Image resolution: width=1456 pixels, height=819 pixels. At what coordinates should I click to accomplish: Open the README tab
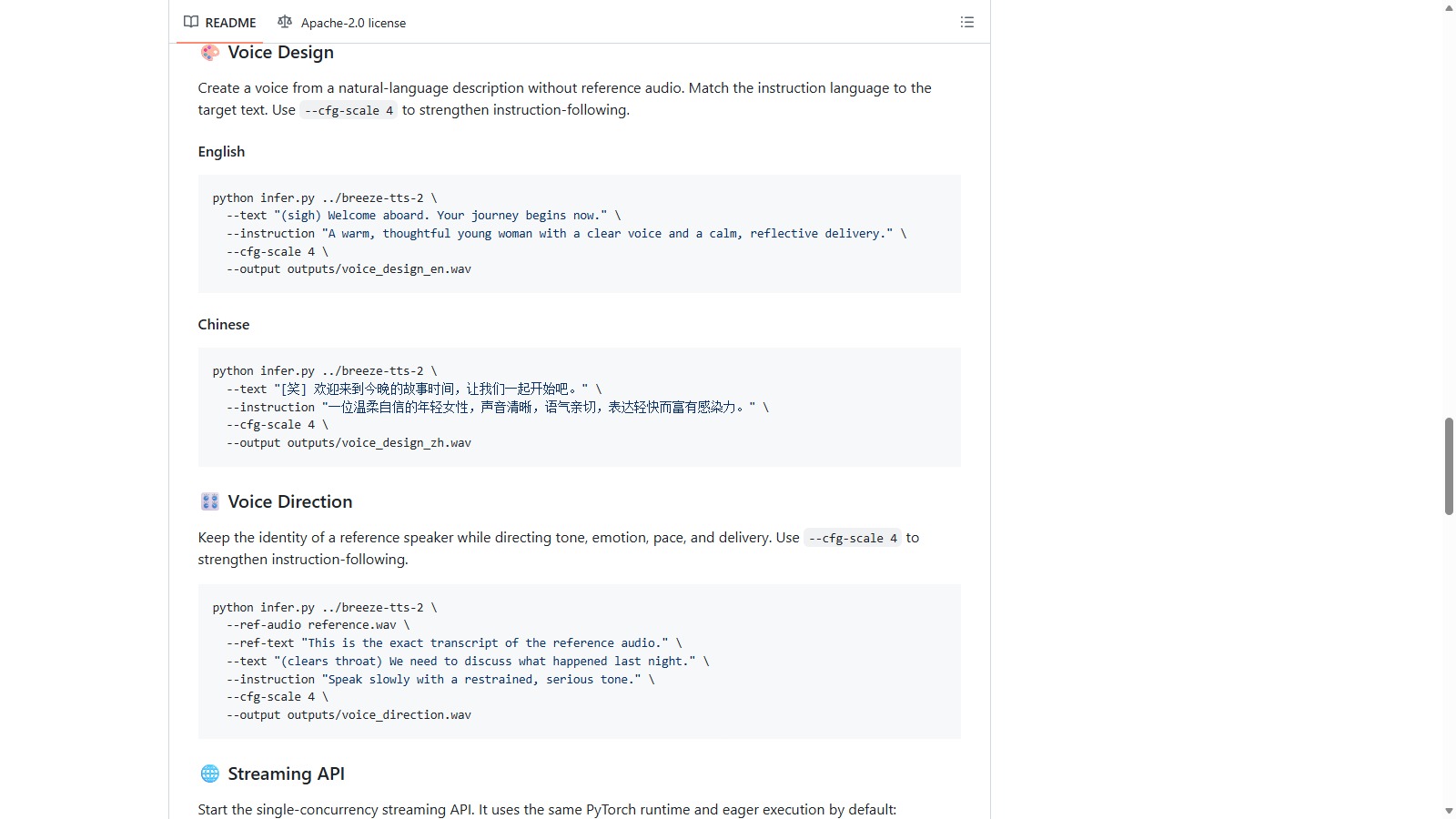tap(220, 23)
